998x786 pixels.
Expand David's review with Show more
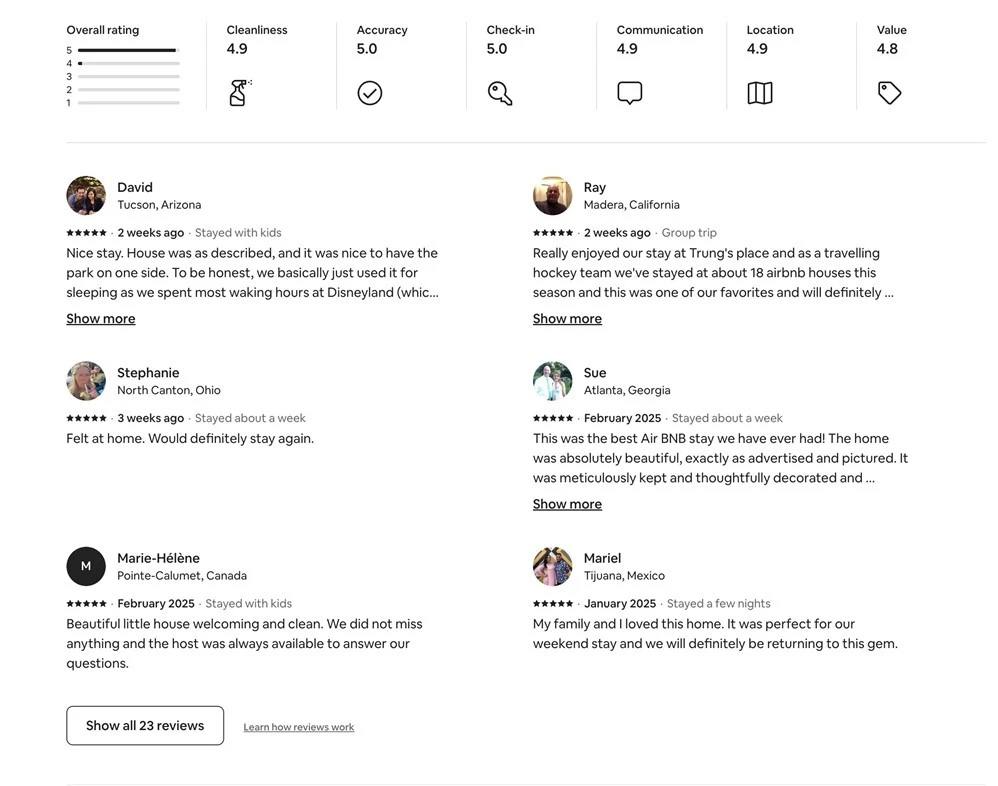point(101,319)
